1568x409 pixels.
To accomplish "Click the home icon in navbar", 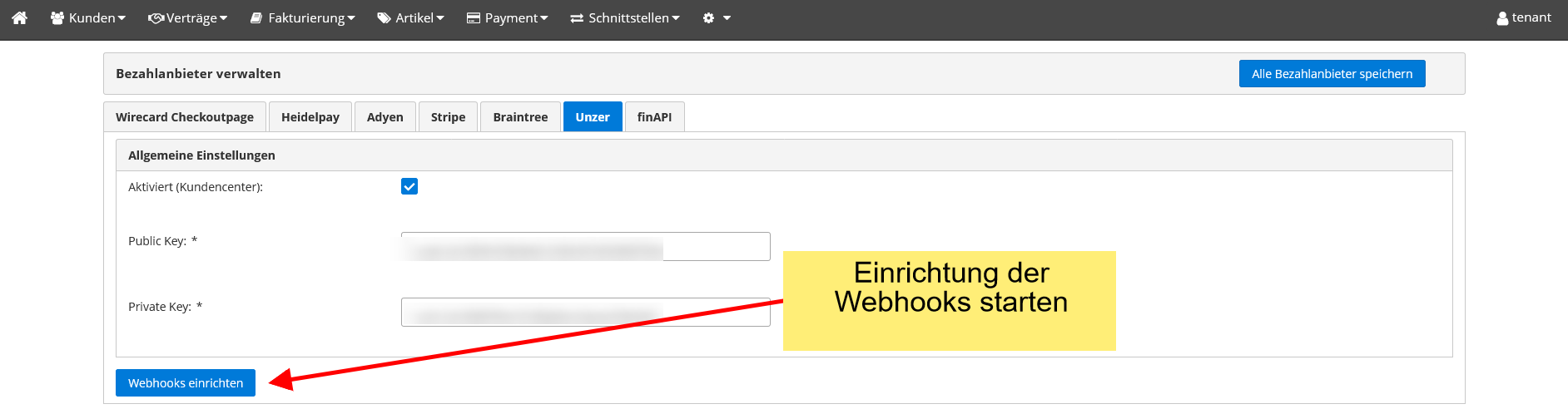I will click(20, 17).
